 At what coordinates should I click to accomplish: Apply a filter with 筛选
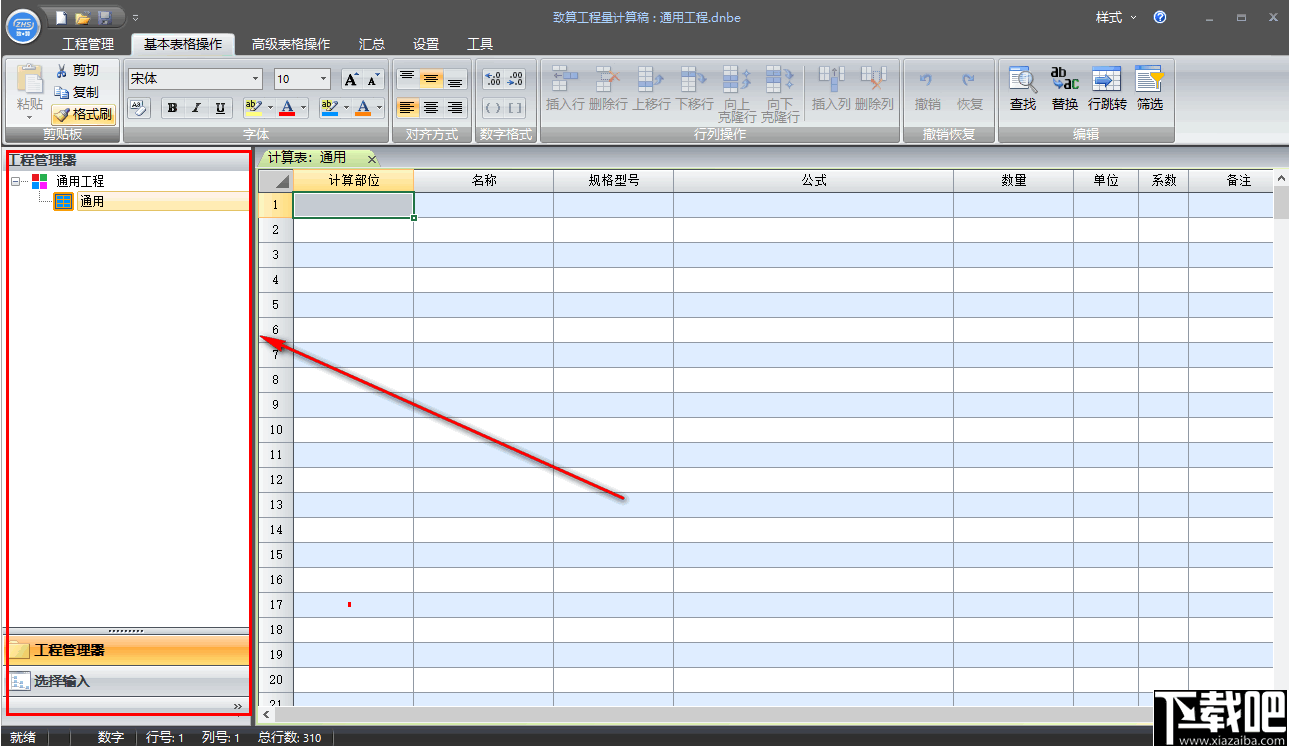point(1150,89)
